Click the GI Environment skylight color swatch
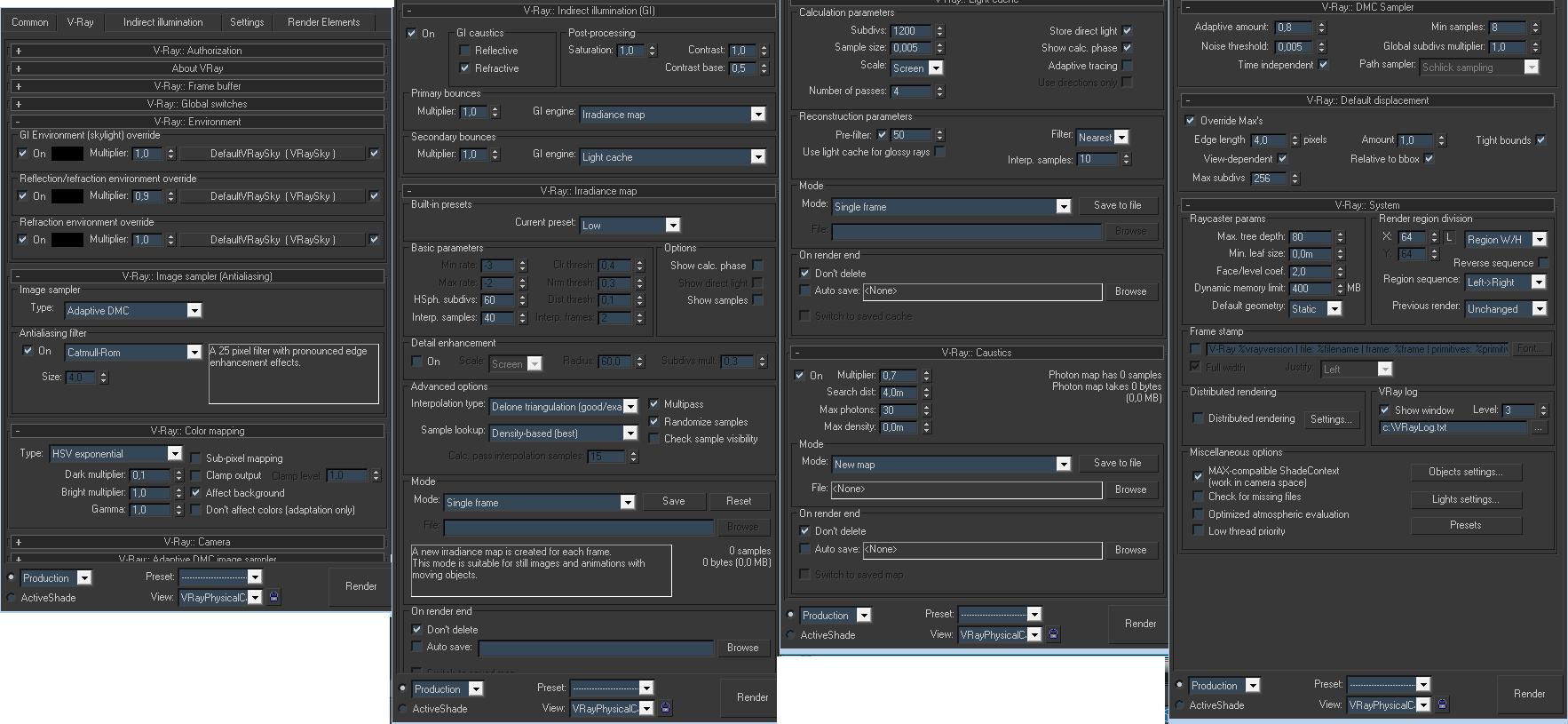 67,153
